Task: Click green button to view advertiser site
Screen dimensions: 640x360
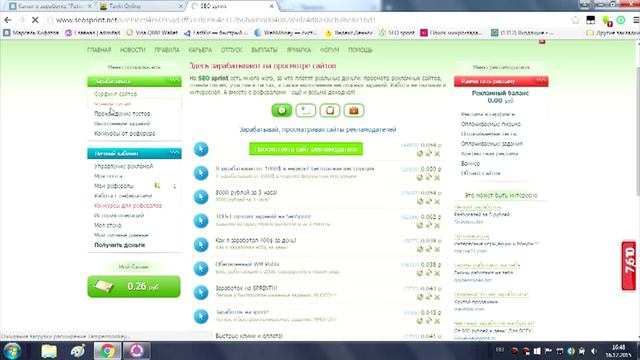Action: click(x=306, y=149)
